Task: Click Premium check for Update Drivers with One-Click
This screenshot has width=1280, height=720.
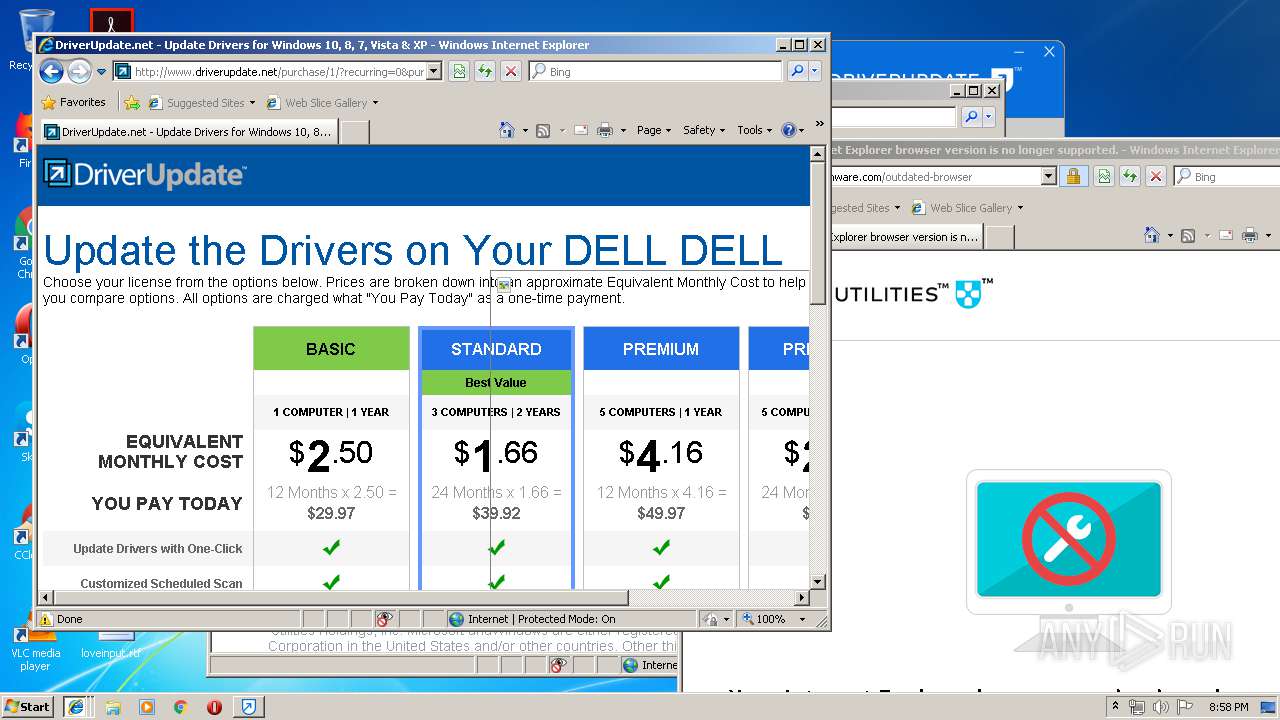Action: click(661, 547)
